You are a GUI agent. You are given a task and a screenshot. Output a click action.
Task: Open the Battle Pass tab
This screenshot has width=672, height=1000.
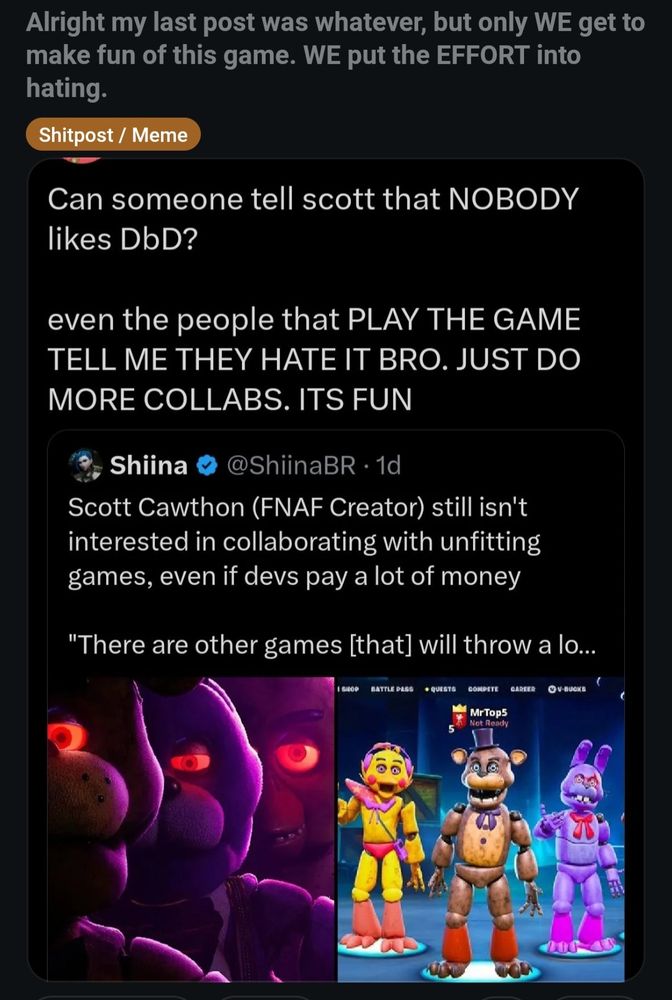(392, 689)
